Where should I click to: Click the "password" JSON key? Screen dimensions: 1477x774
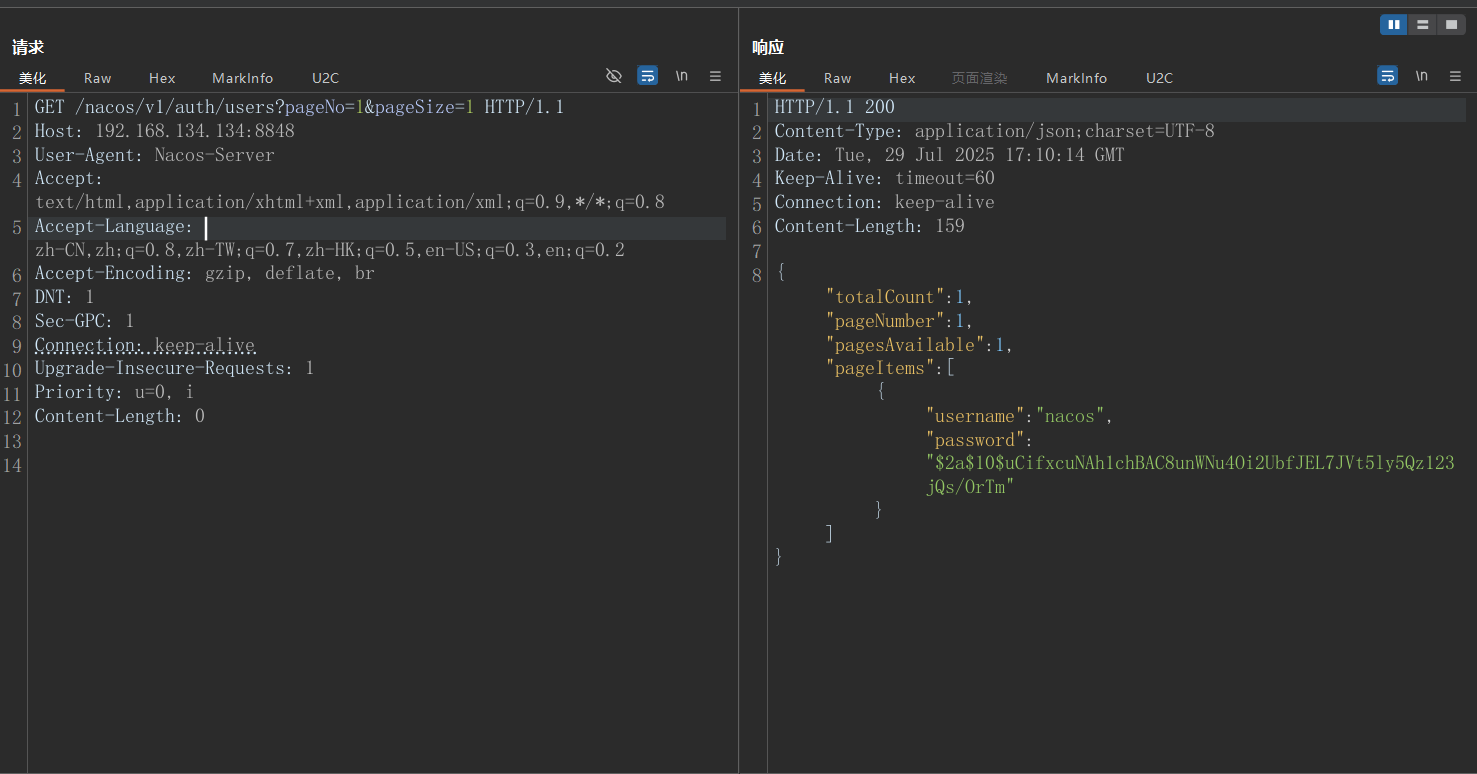[975, 440]
